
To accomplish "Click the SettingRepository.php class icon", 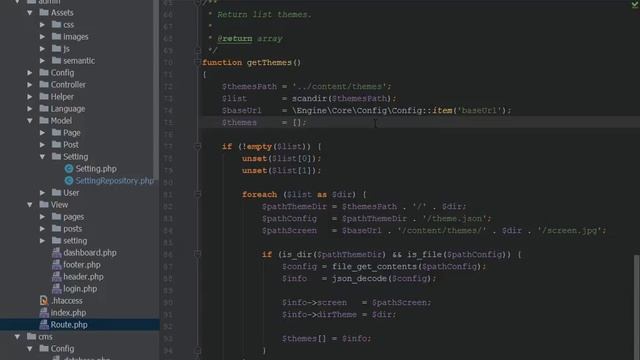I will pyautogui.click(x=69, y=180).
